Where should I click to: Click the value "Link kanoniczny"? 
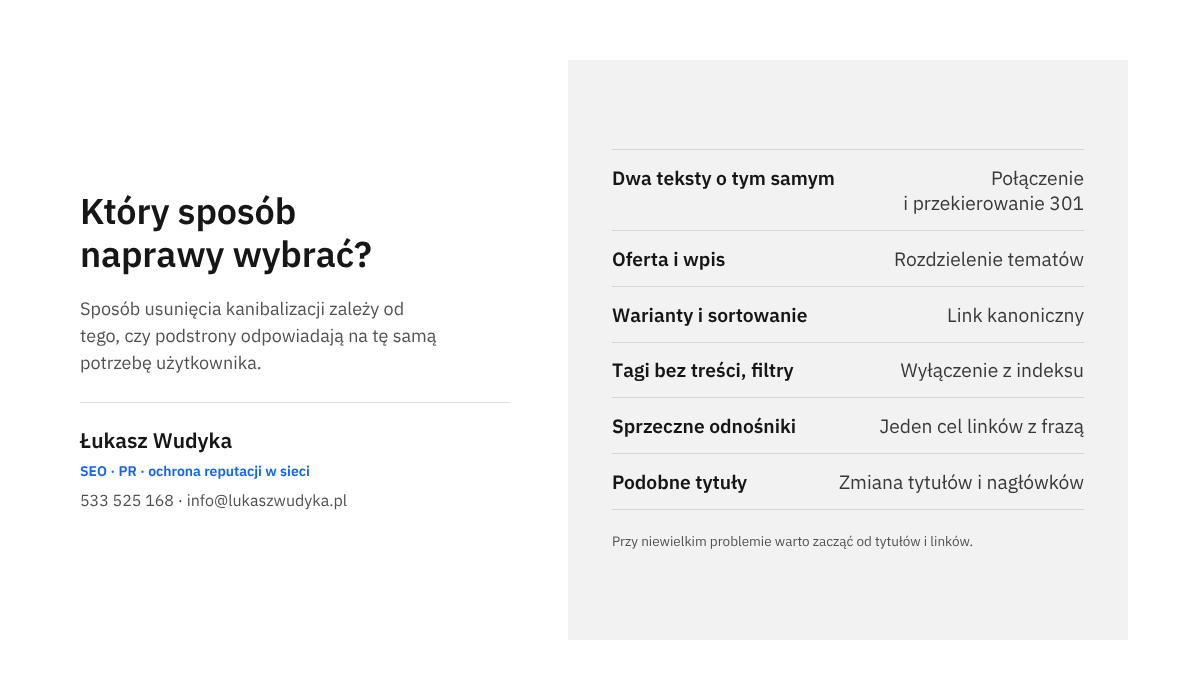[x=1015, y=316]
